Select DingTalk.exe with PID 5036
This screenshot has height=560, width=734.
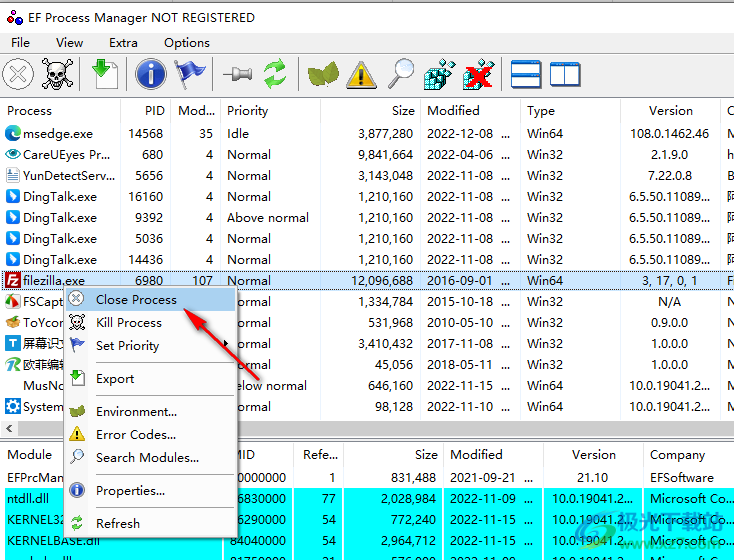pos(367,239)
